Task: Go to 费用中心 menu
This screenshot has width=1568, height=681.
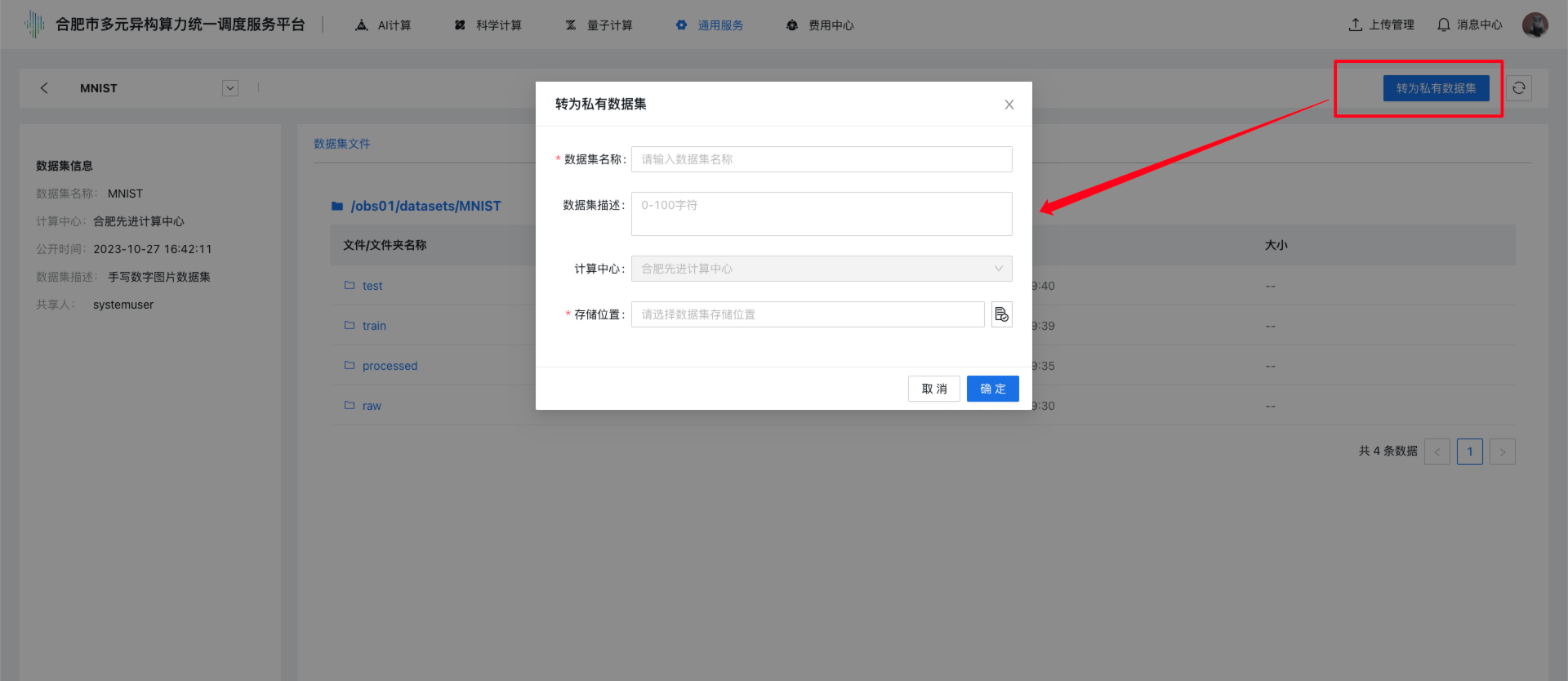Action: point(820,25)
